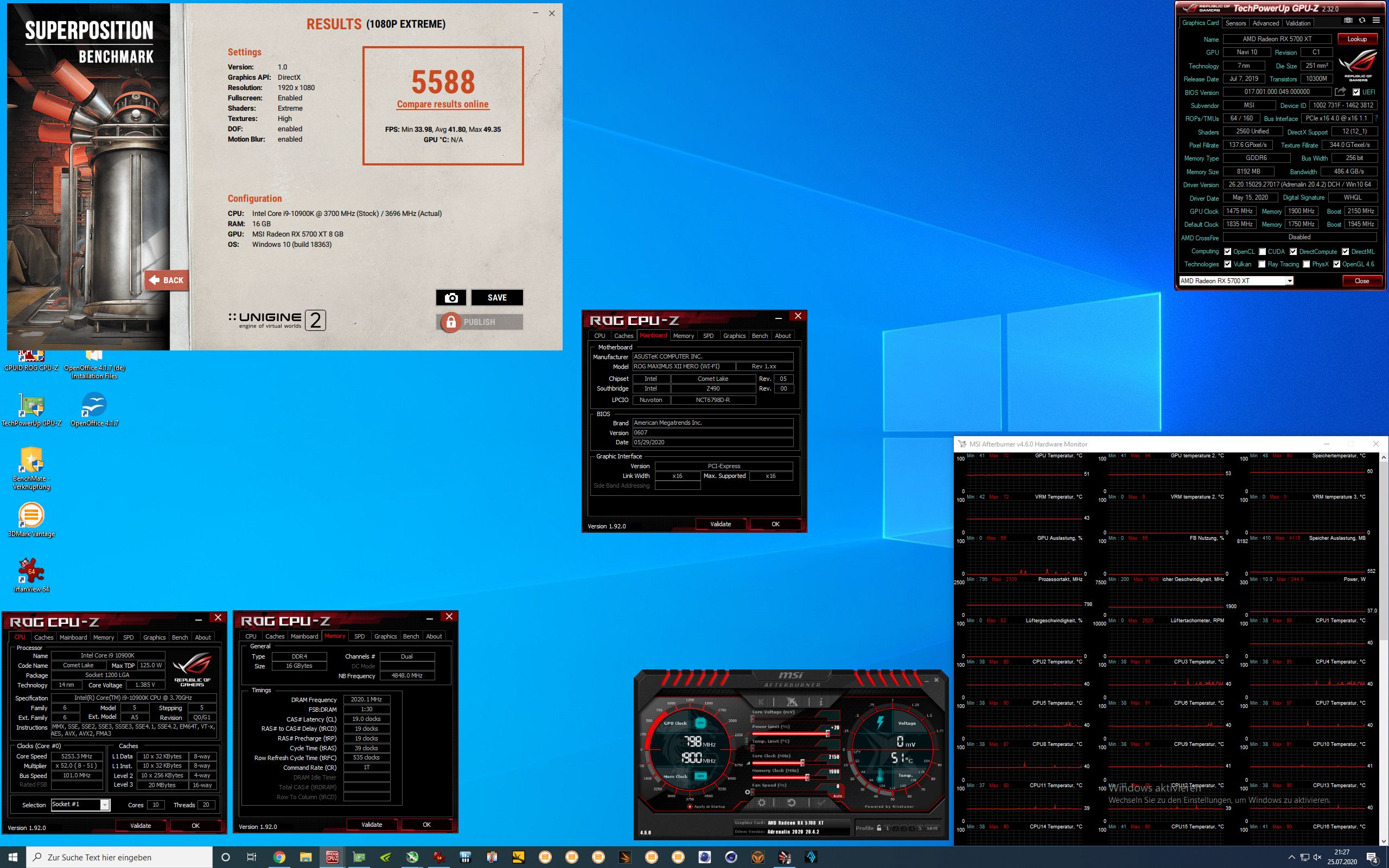Image resolution: width=1389 pixels, height=868 pixels.
Task: Click the GPU-Z refresh icon
Action: (x=1361, y=21)
